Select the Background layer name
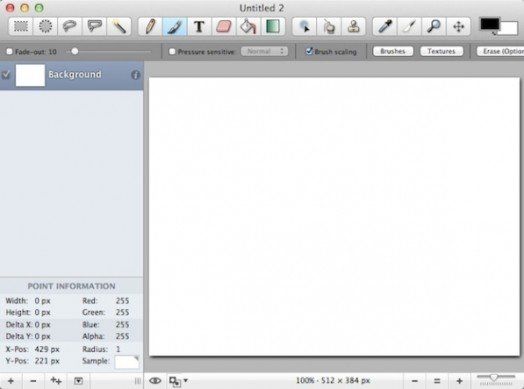 coord(75,74)
